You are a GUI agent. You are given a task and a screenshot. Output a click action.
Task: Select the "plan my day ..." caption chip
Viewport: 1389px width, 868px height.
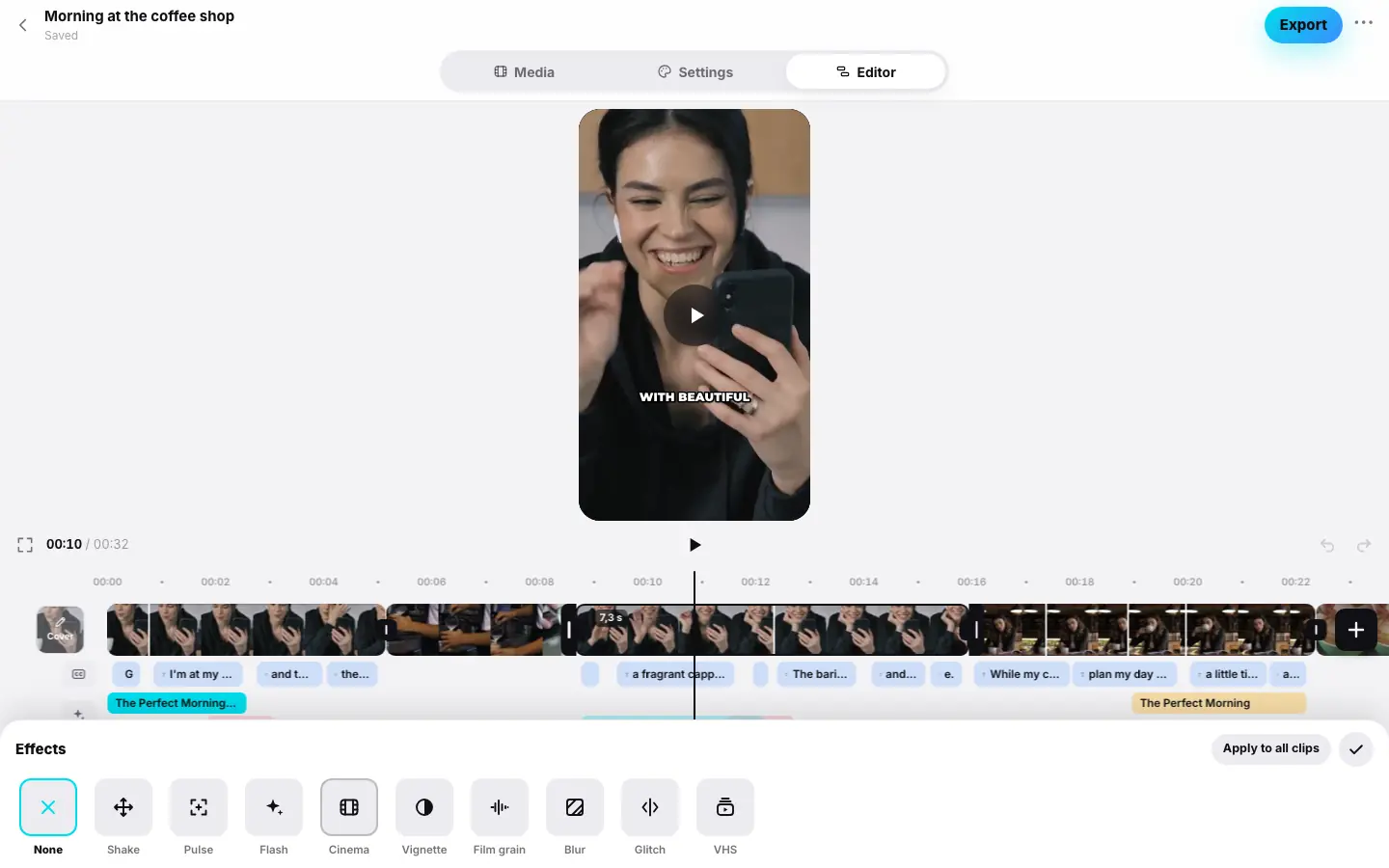pyautogui.click(x=1125, y=674)
